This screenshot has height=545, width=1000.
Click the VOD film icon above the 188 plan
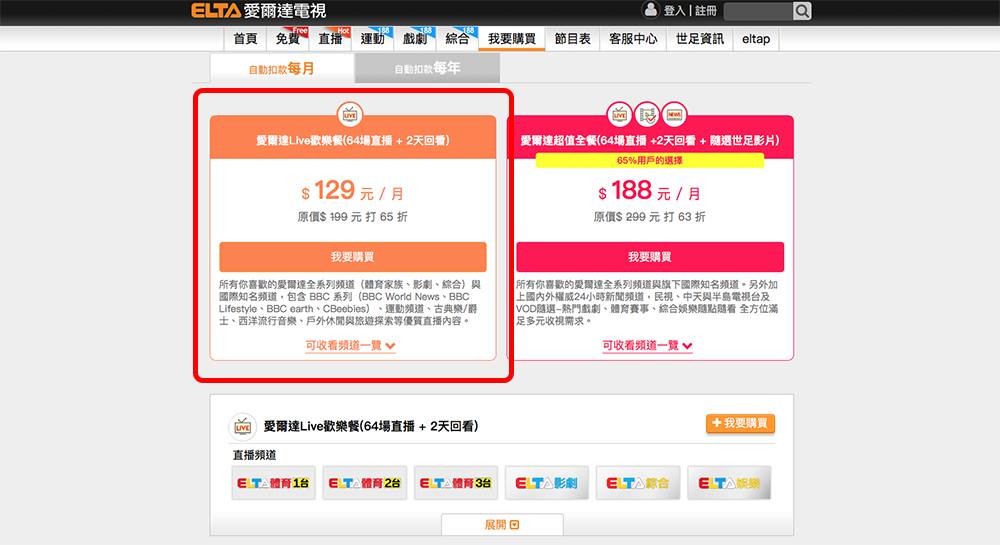point(647,115)
